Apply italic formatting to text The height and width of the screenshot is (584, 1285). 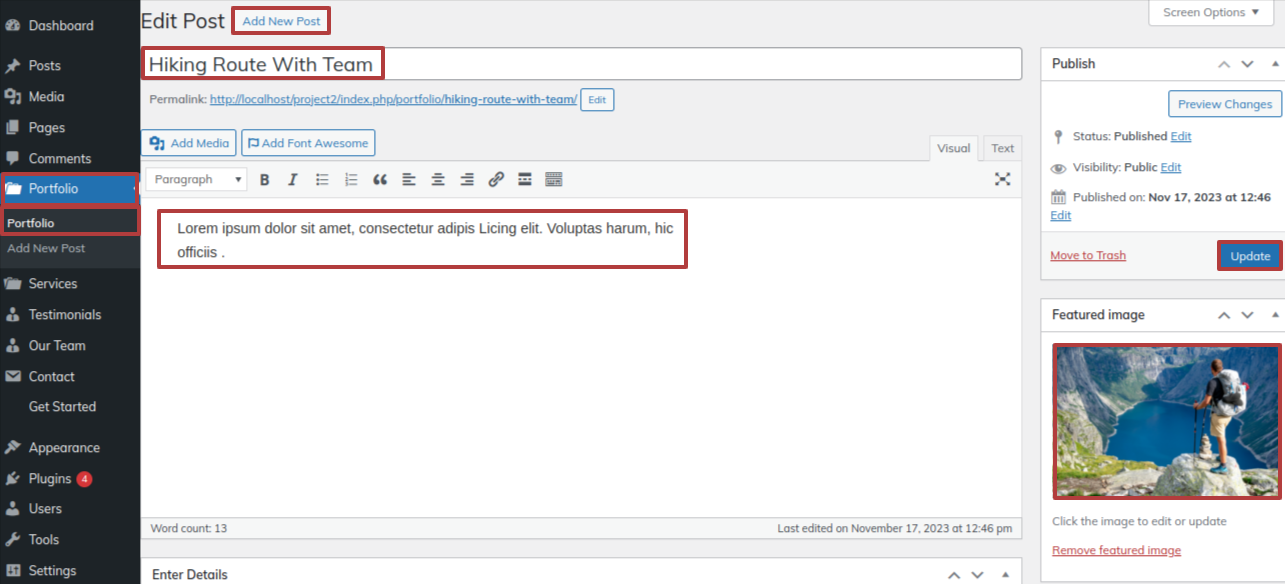point(293,180)
